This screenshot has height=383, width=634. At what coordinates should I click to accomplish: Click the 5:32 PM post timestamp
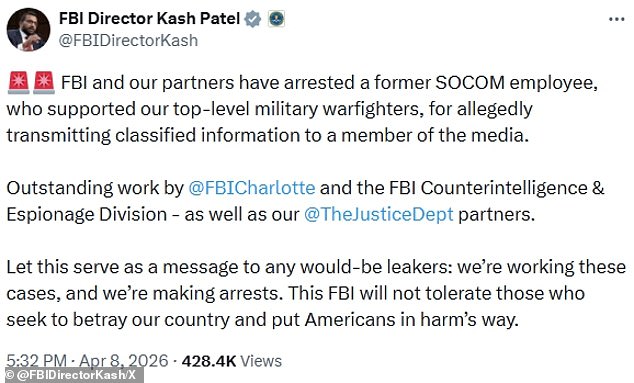36,361
